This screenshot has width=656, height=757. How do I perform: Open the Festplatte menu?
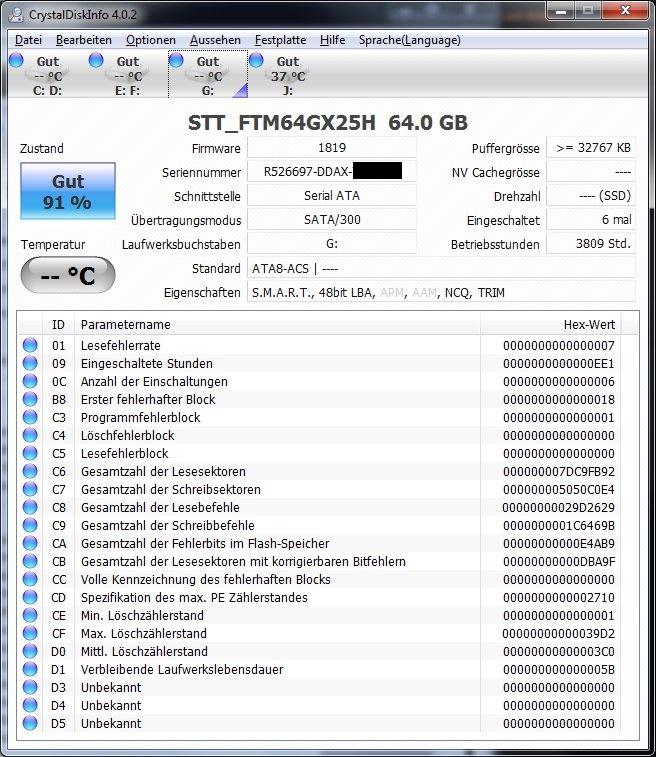point(280,40)
